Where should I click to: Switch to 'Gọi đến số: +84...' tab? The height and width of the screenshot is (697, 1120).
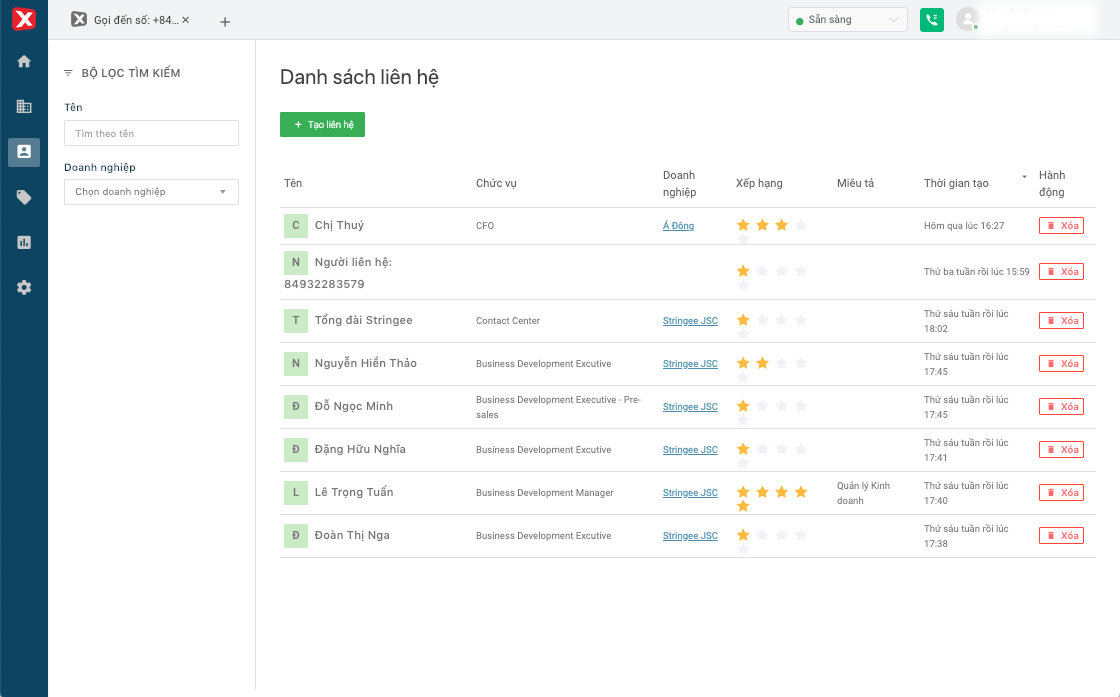(x=129, y=20)
